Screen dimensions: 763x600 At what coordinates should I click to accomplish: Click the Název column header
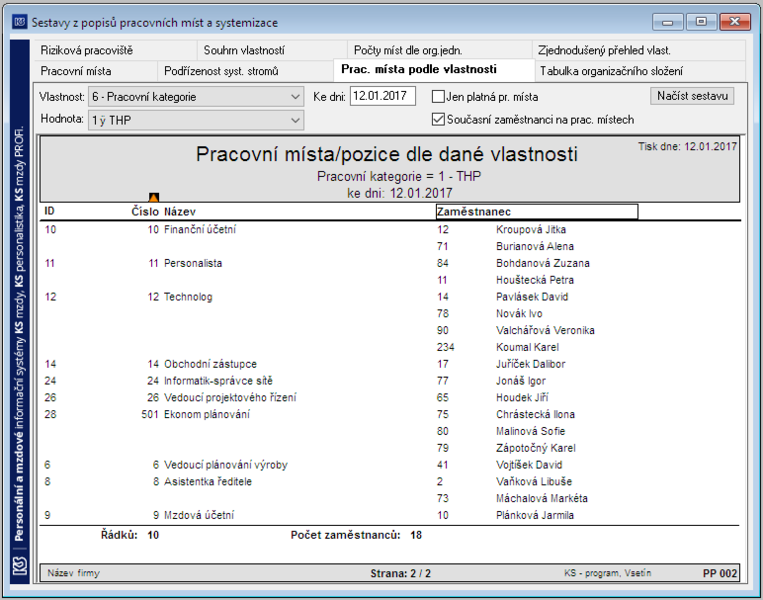point(180,212)
